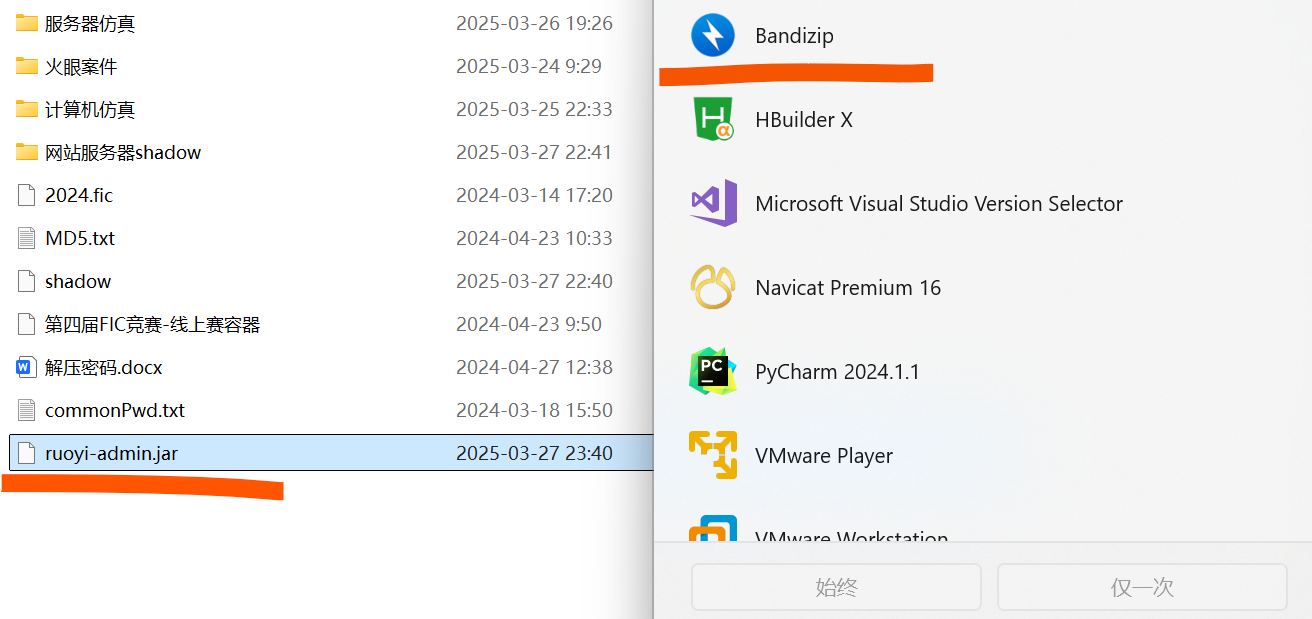Image resolution: width=1312 pixels, height=619 pixels.
Task: Click the date 2024-04-27 12:38
Action: click(534, 367)
